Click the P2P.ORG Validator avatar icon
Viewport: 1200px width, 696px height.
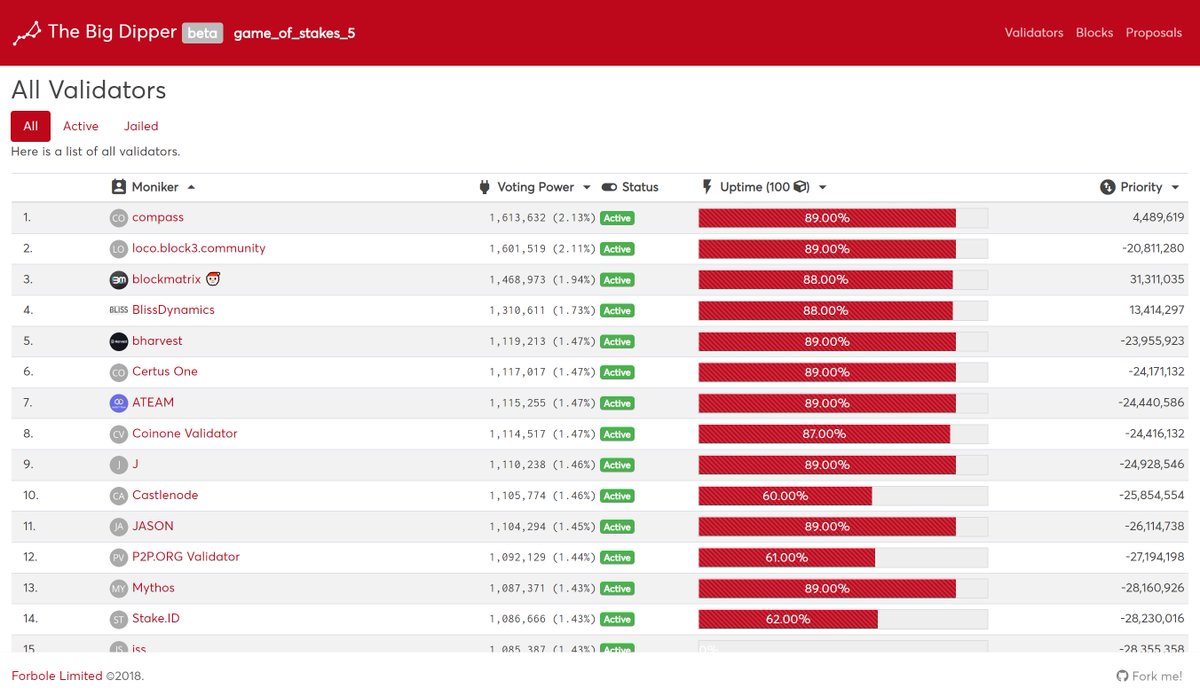118,557
